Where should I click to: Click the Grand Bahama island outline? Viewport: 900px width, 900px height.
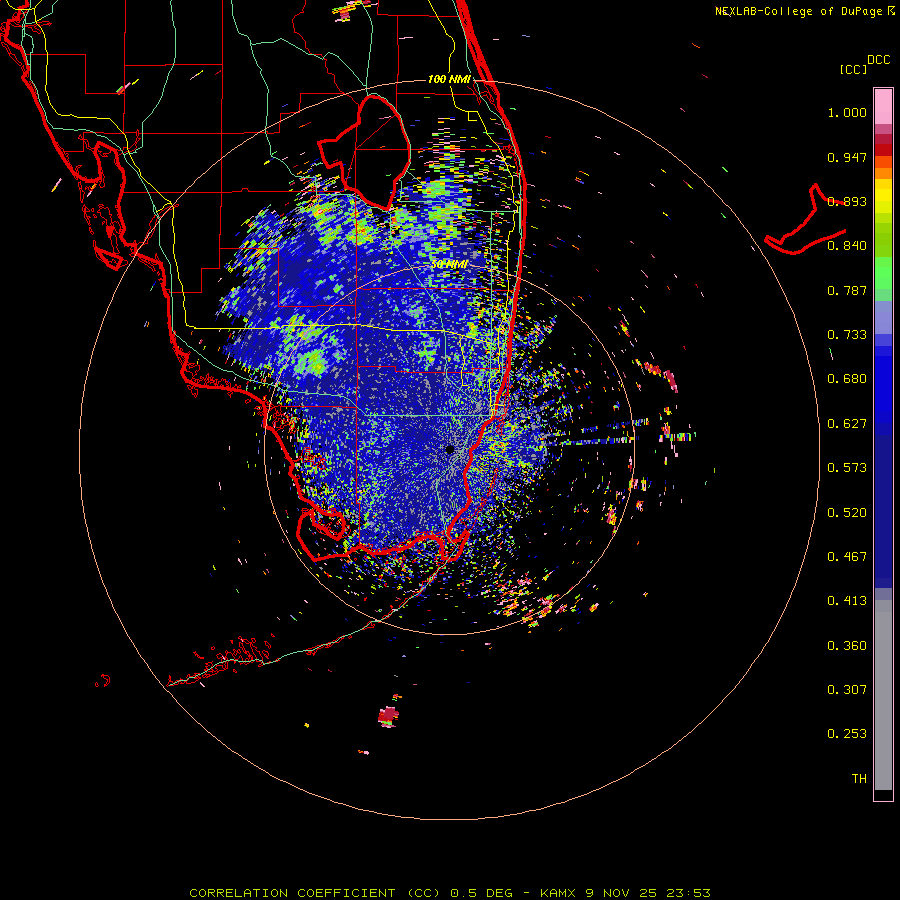click(805, 221)
